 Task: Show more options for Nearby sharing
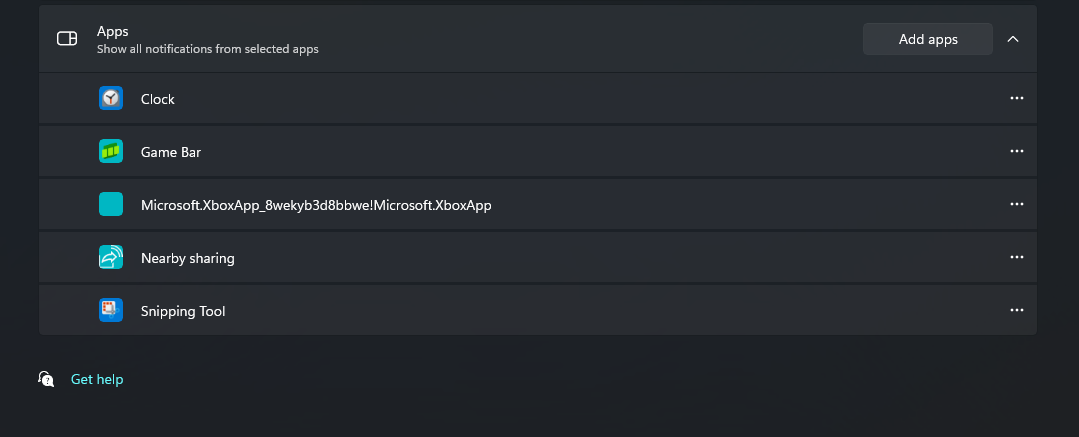click(1016, 257)
